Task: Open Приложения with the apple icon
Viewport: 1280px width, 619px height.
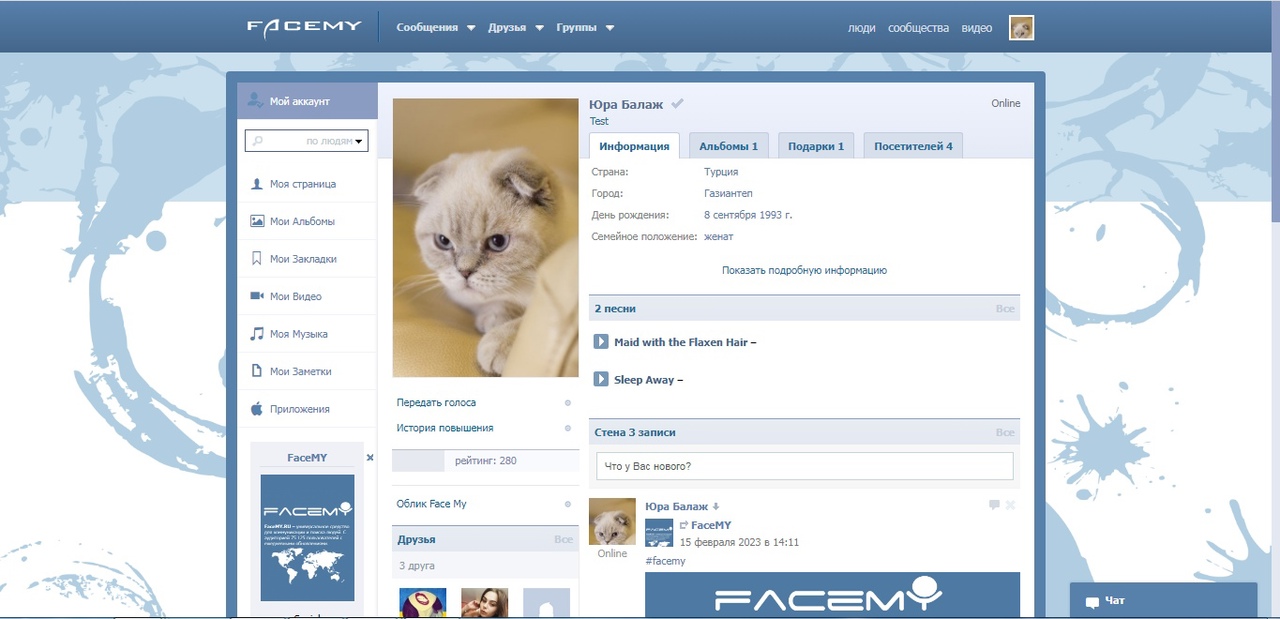Action: pyautogui.click(x=298, y=409)
